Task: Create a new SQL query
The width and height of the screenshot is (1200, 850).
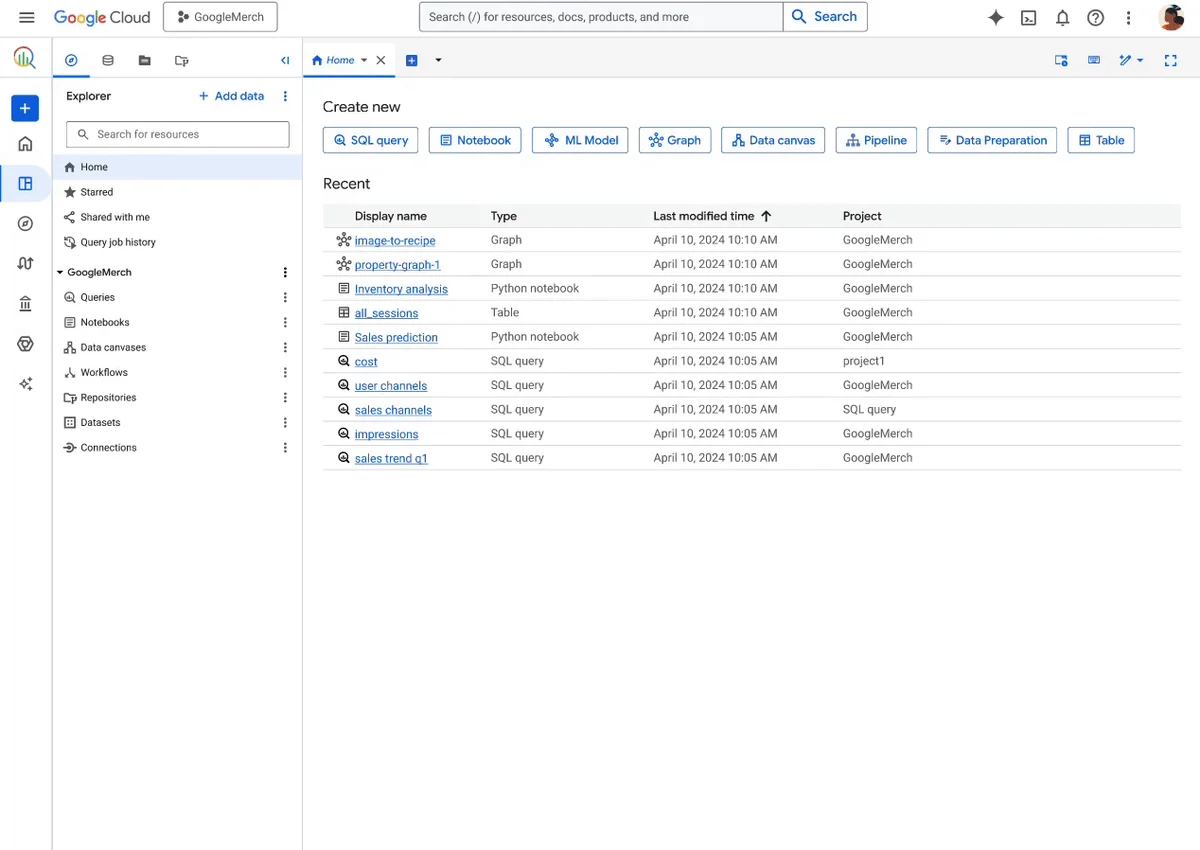Action: pyautogui.click(x=370, y=140)
